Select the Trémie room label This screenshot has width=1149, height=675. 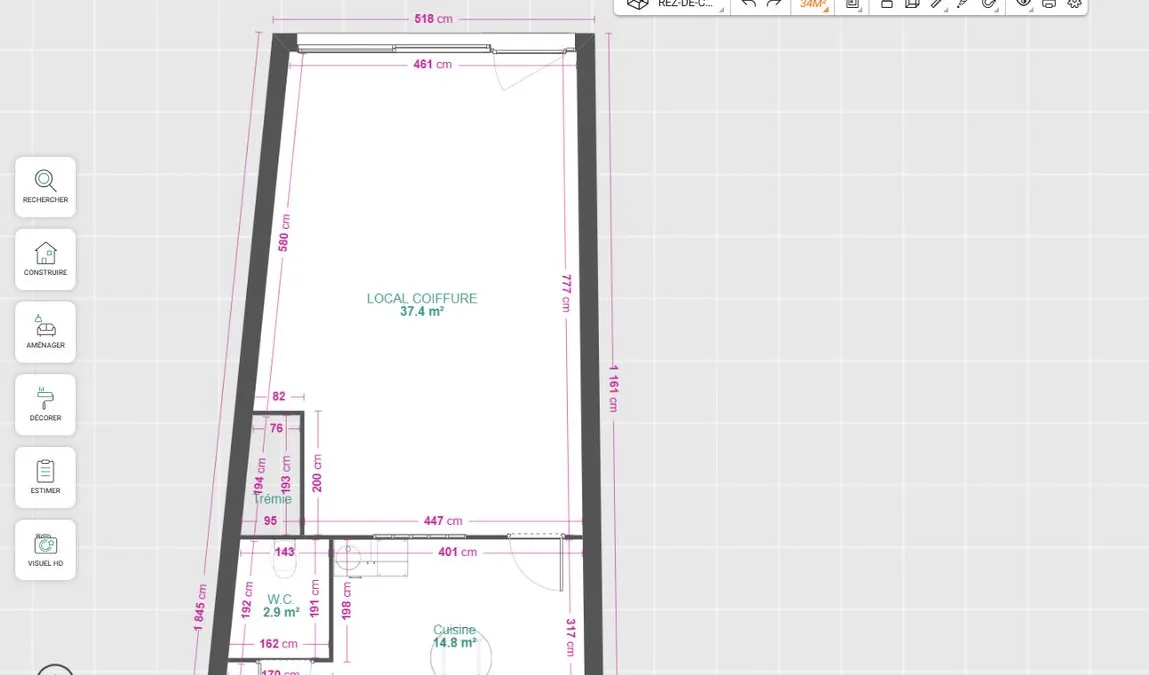coord(273,499)
